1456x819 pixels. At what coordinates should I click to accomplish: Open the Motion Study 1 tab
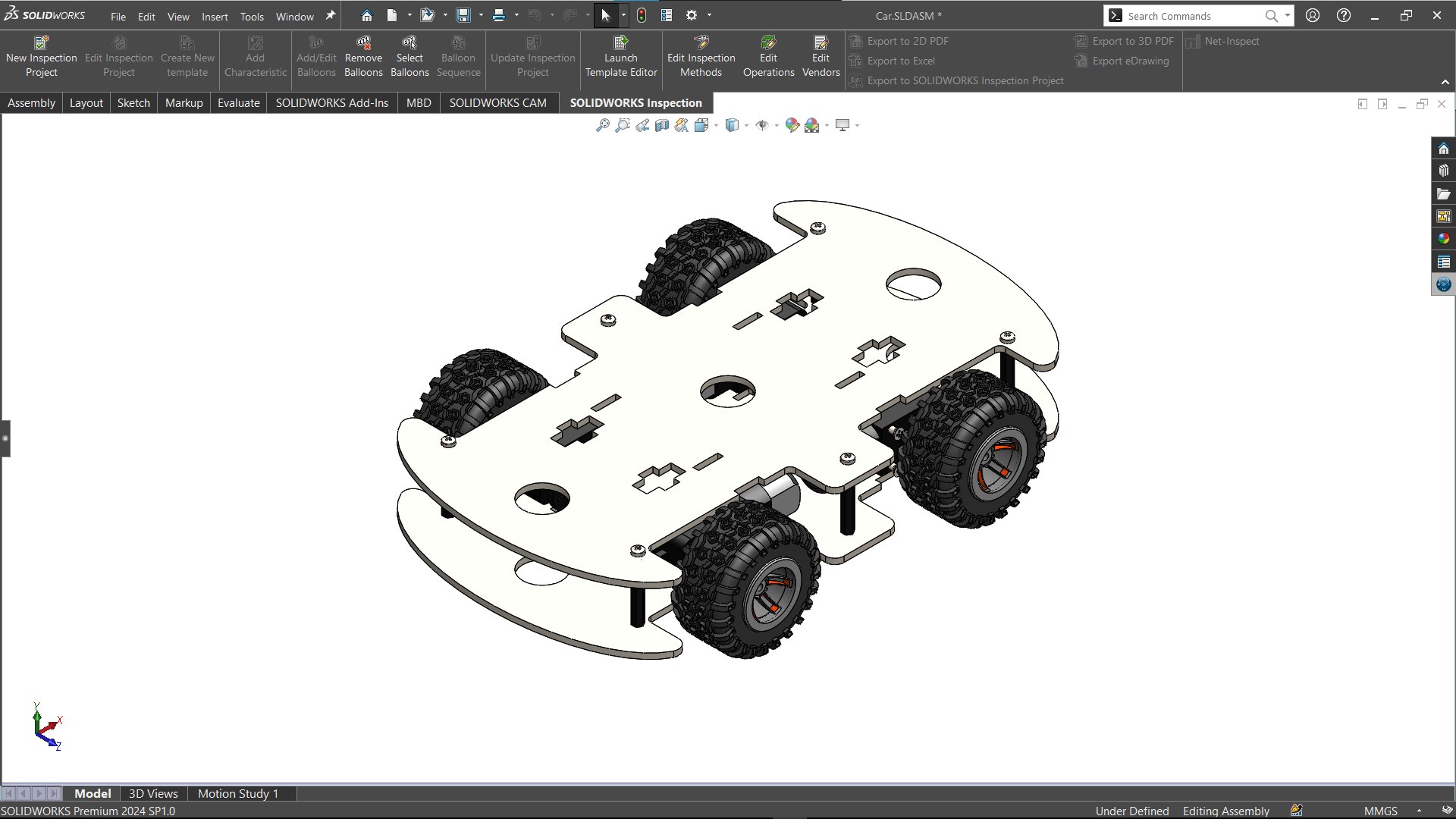[238, 793]
